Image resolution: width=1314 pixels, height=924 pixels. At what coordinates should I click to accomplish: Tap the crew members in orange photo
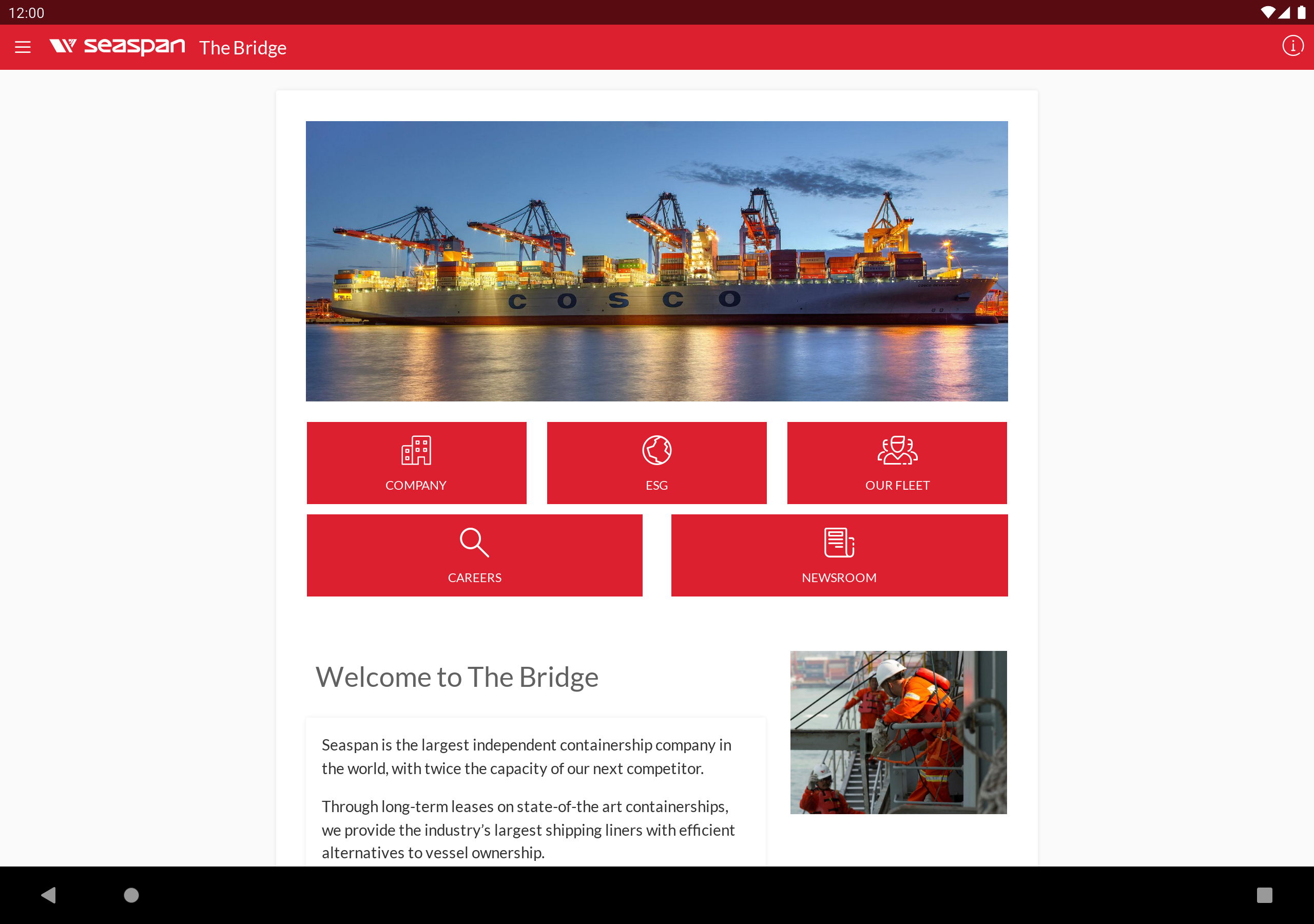[x=899, y=732]
